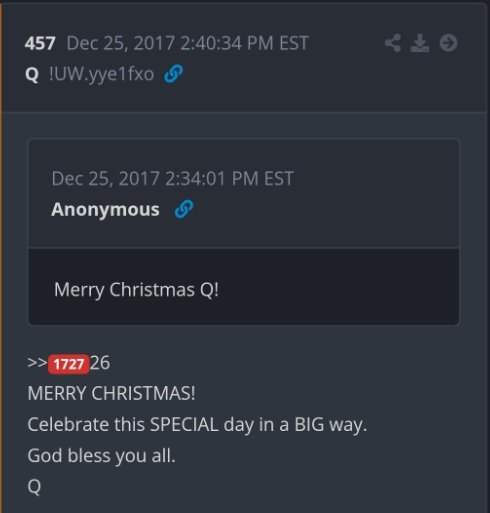Viewport: 490px width, 513px height.
Task: Click the link icon beside !UW.yye1fxo tripcode
Action: (174, 74)
